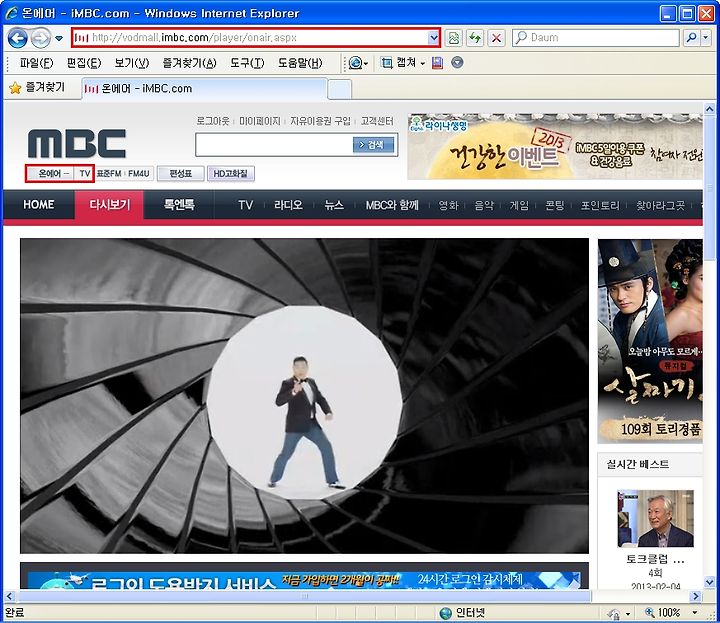Click the 살짜기 musical ad banner

(x=650, y=341)
